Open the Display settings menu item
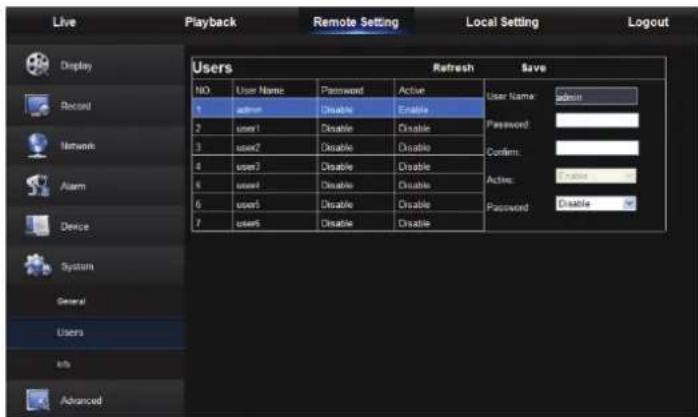 pos(95,65)
